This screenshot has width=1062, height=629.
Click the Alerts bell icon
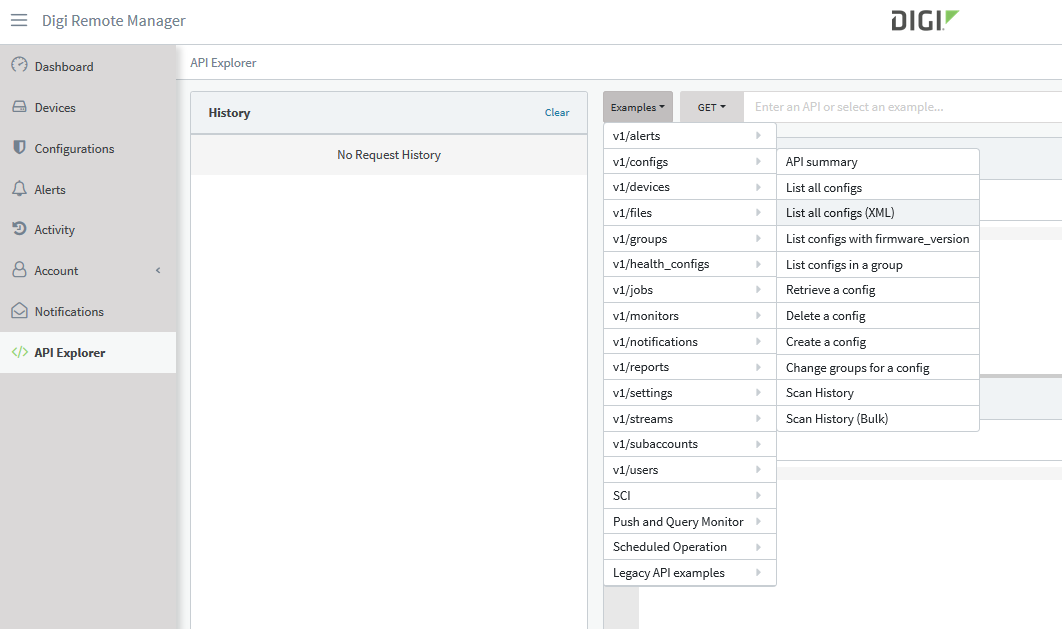[x=20, y=189]
